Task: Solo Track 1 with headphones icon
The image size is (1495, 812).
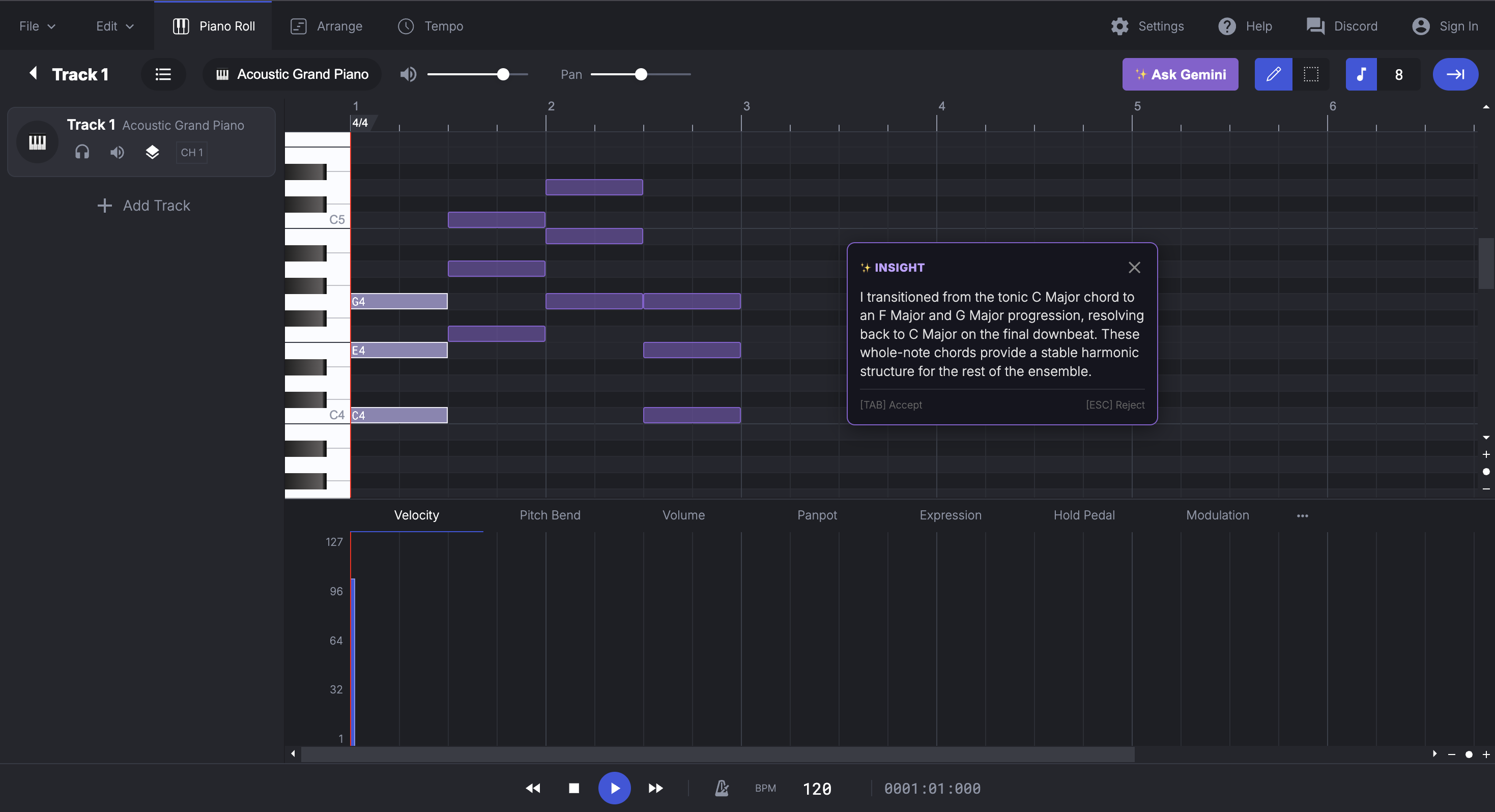Action: [82, 152]
